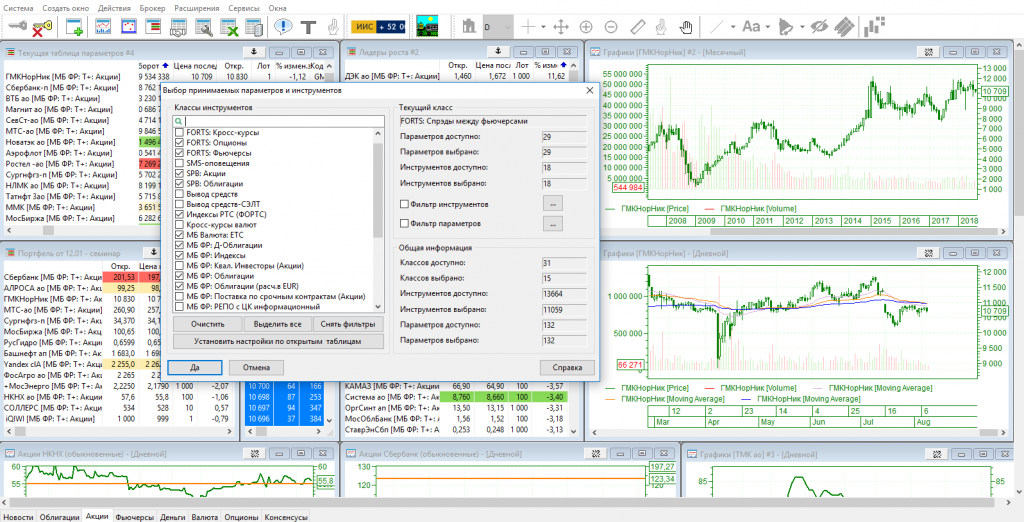Click the disconnect key icon with red X

point(42,26)
